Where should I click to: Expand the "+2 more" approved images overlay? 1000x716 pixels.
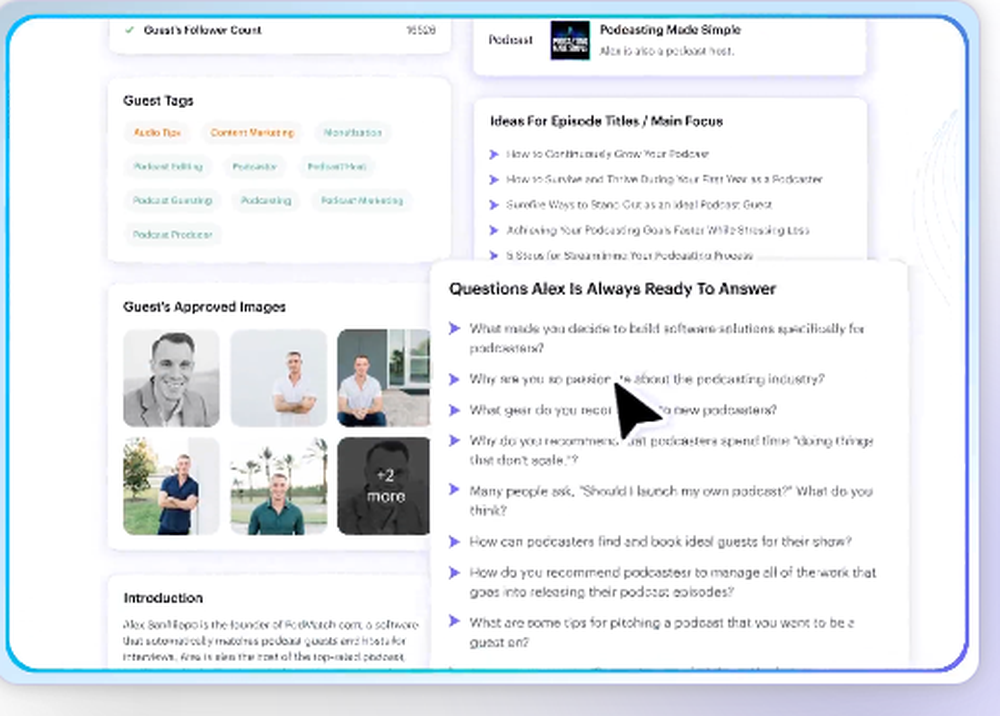pos(385,486)
